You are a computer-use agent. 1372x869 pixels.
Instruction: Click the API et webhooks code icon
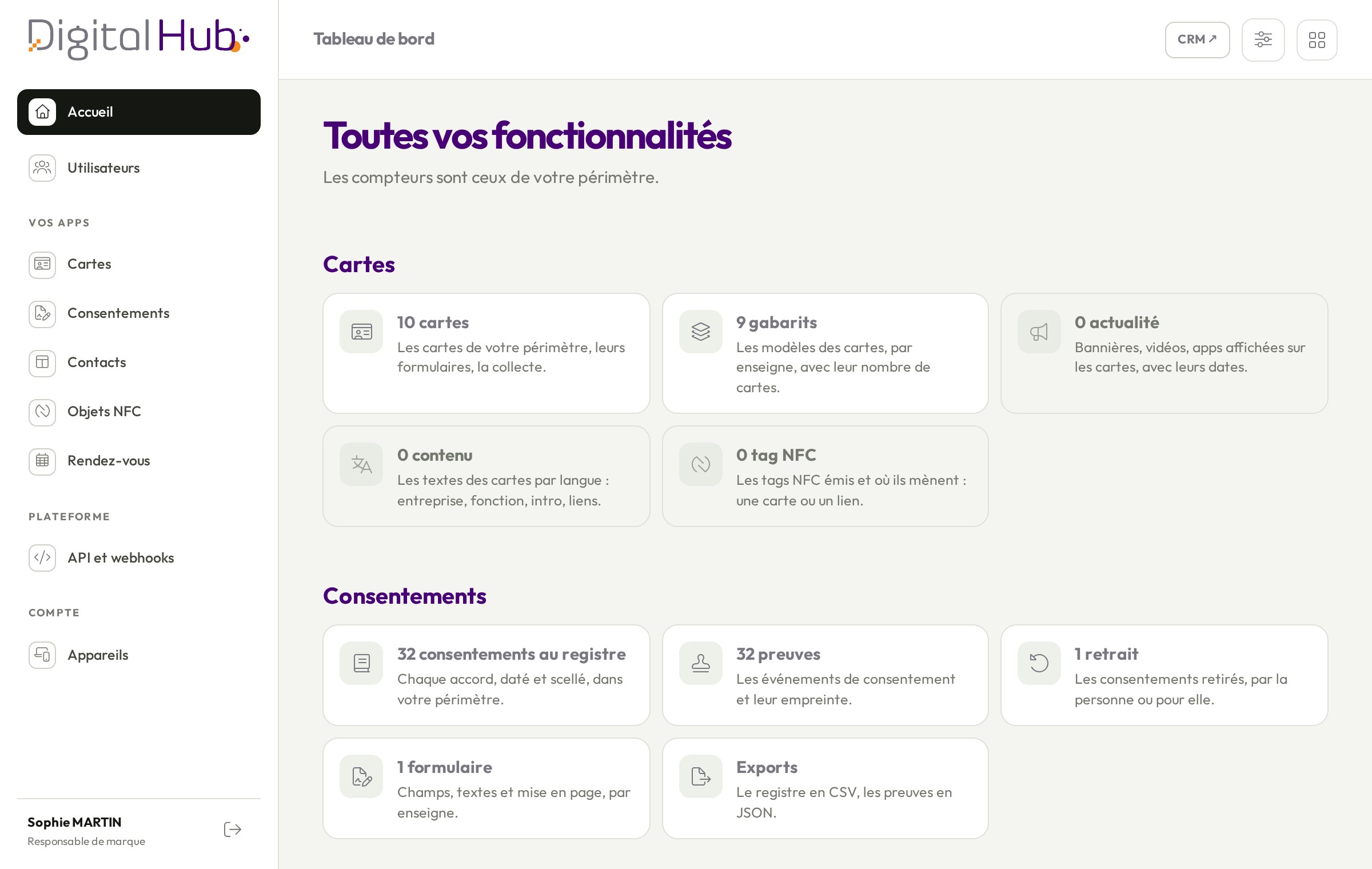pyautogui.click(x=42, y=558)
